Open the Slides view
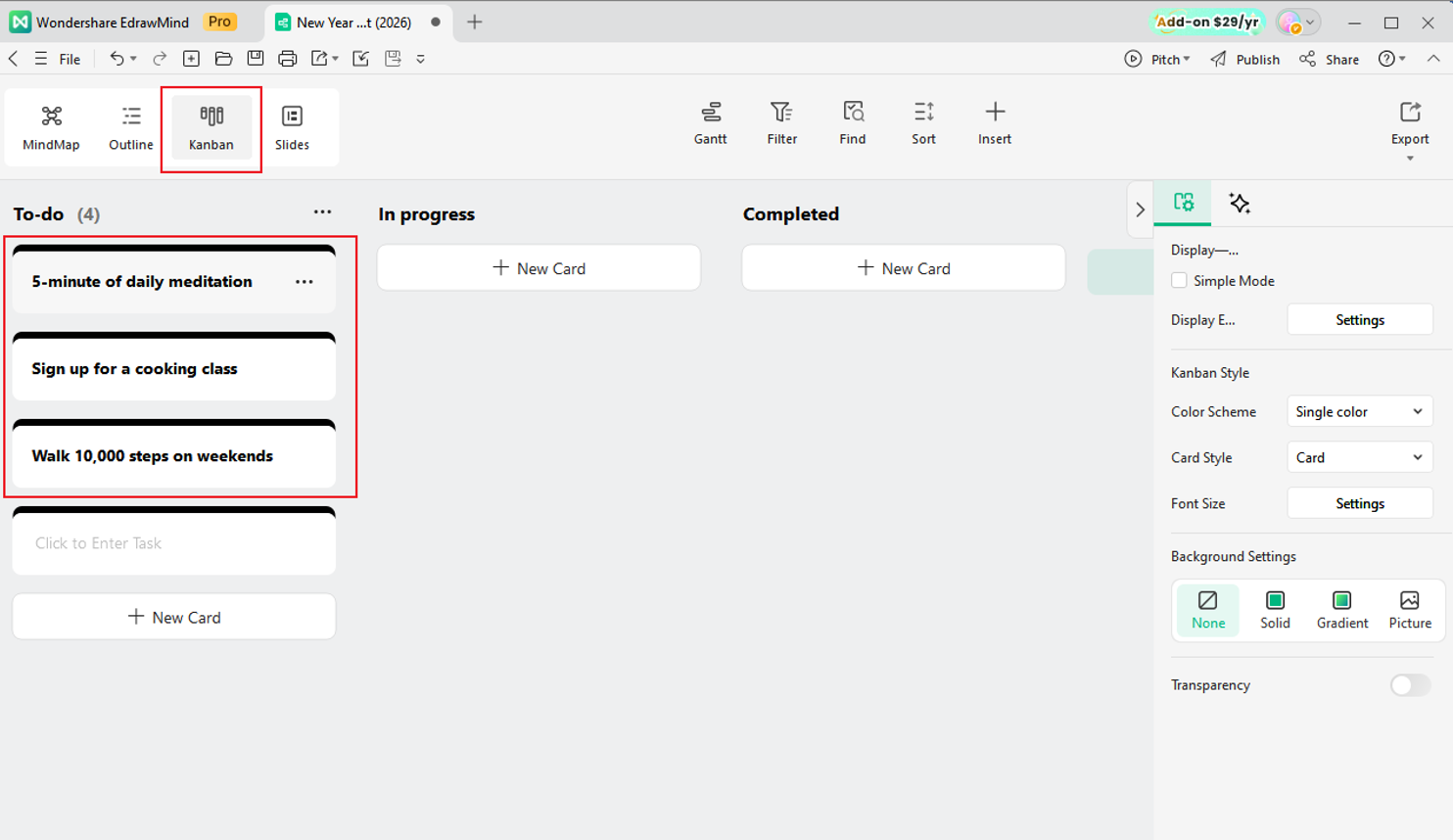 pyautogui.click(x=292, y=127)
